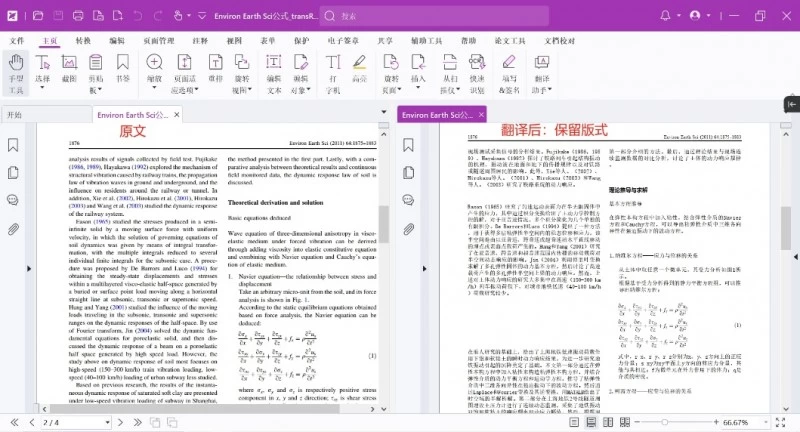Open the comments panel in left sidebar
This screenshot has width=800, height=432.
click(x=13, y=200)
